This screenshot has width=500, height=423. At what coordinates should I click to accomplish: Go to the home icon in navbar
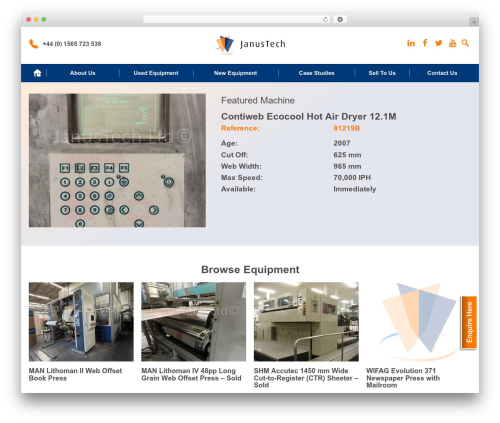tap(37, 73)
